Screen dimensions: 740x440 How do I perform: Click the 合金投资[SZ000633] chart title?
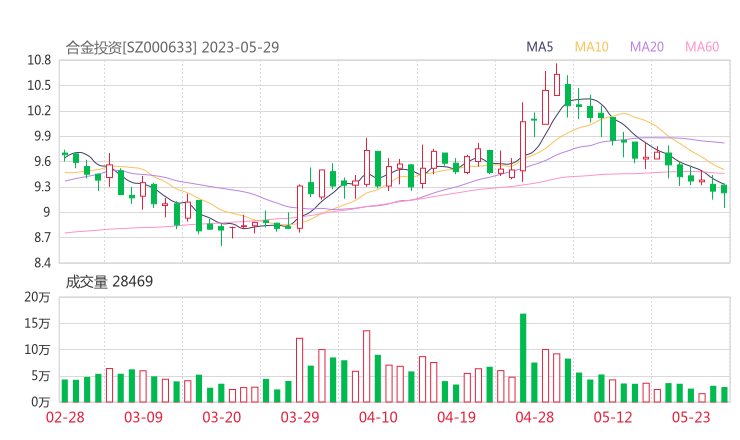tap(130, 47)
